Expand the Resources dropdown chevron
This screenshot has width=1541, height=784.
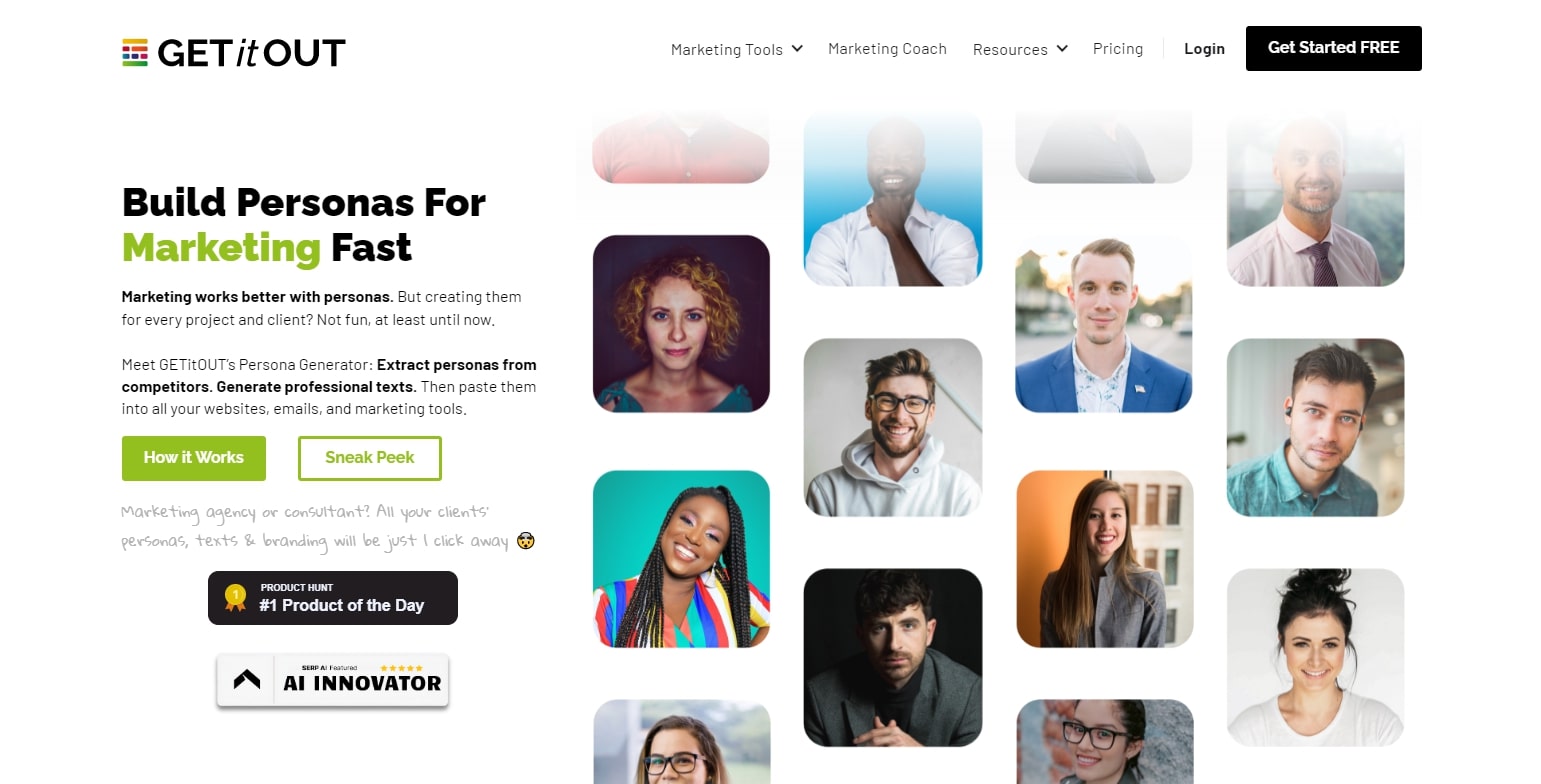pos(1062,48)
